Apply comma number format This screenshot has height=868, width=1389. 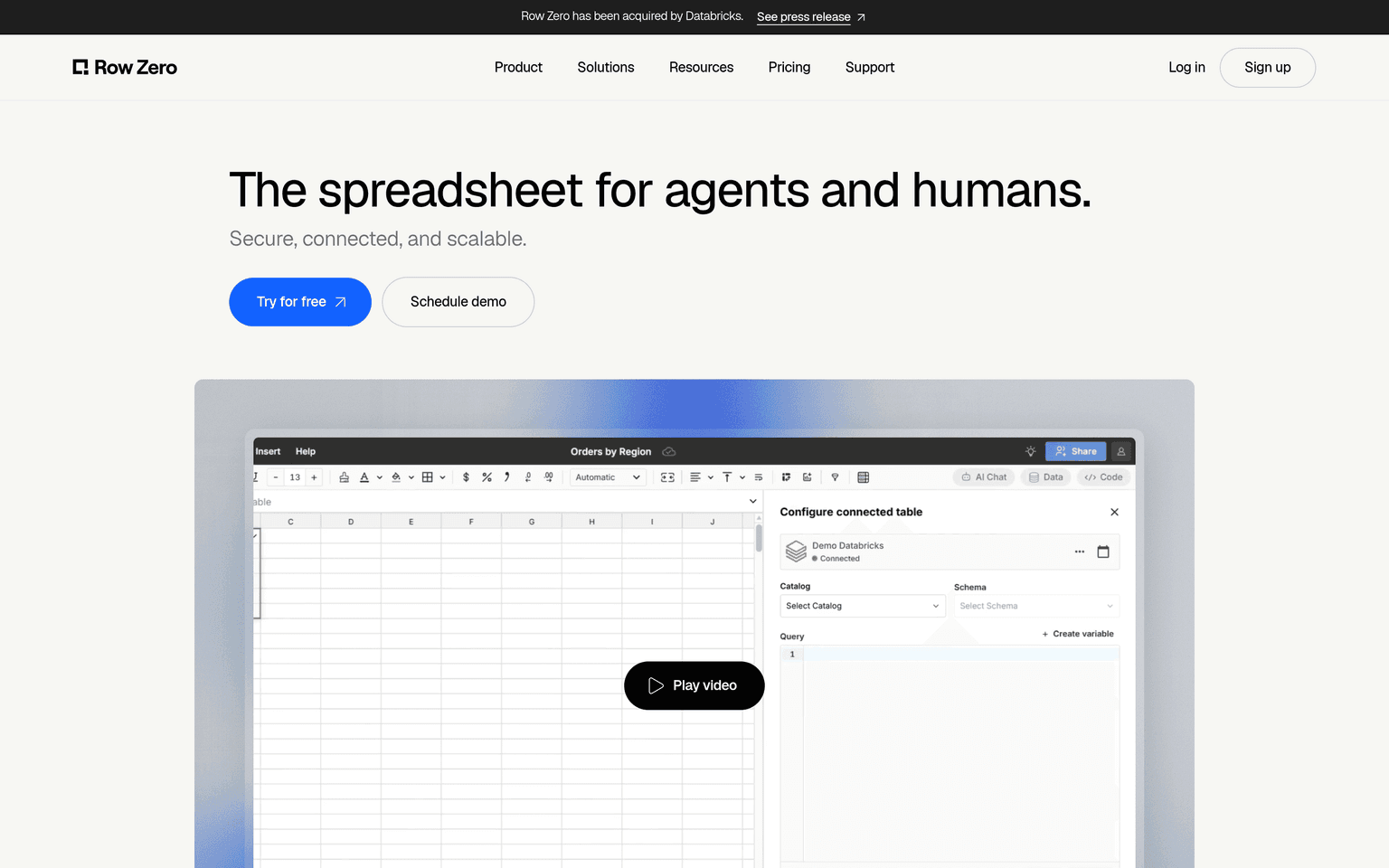tap(507, 477)
